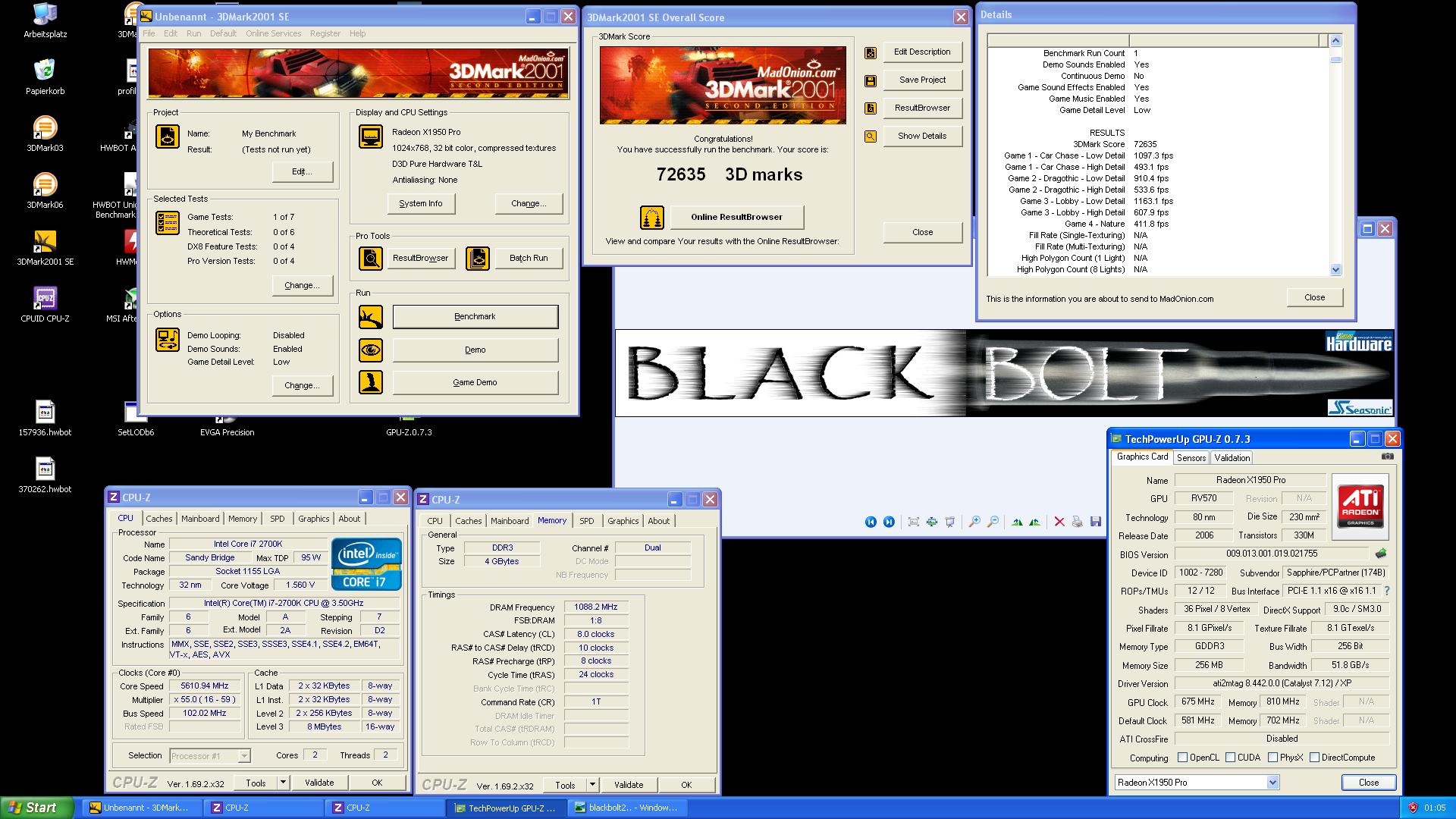Close GPU-Z using the bottom Close button
The image size is (1456, 819).
point(1369,783)
